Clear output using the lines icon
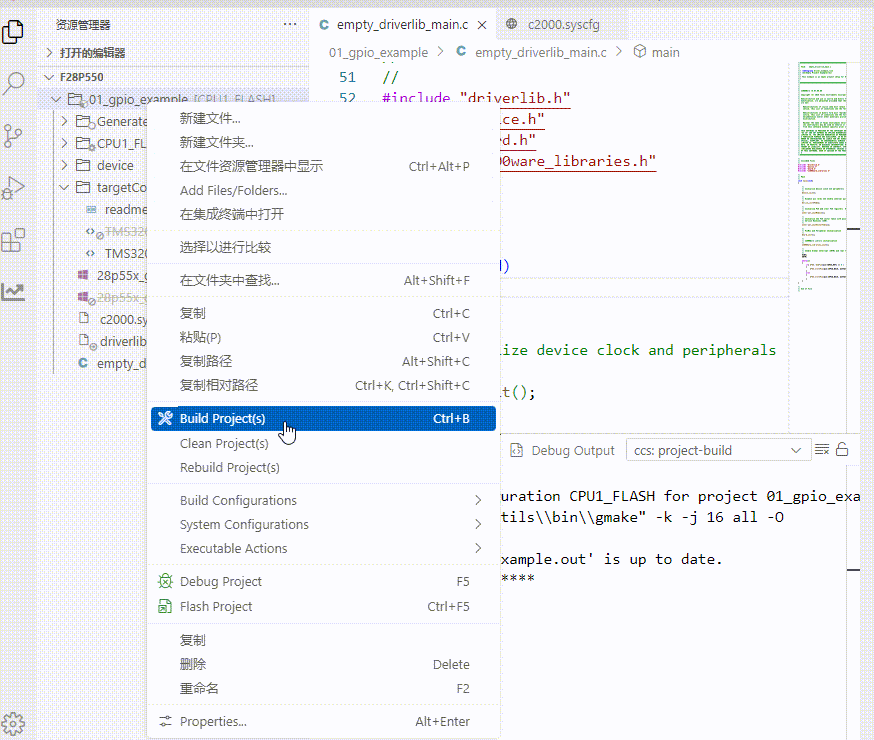Viewport: 874px width, 740px height. point(822,450)
